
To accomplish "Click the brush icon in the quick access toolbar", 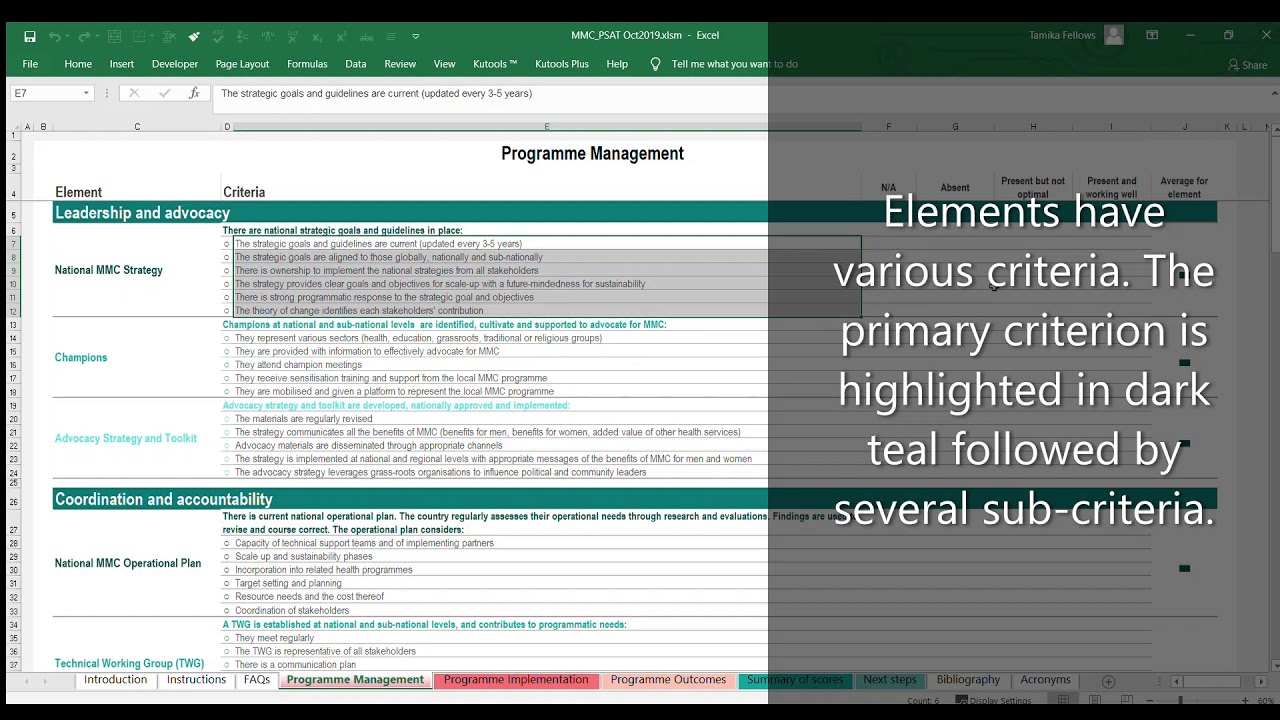I will tap(194, 37).
